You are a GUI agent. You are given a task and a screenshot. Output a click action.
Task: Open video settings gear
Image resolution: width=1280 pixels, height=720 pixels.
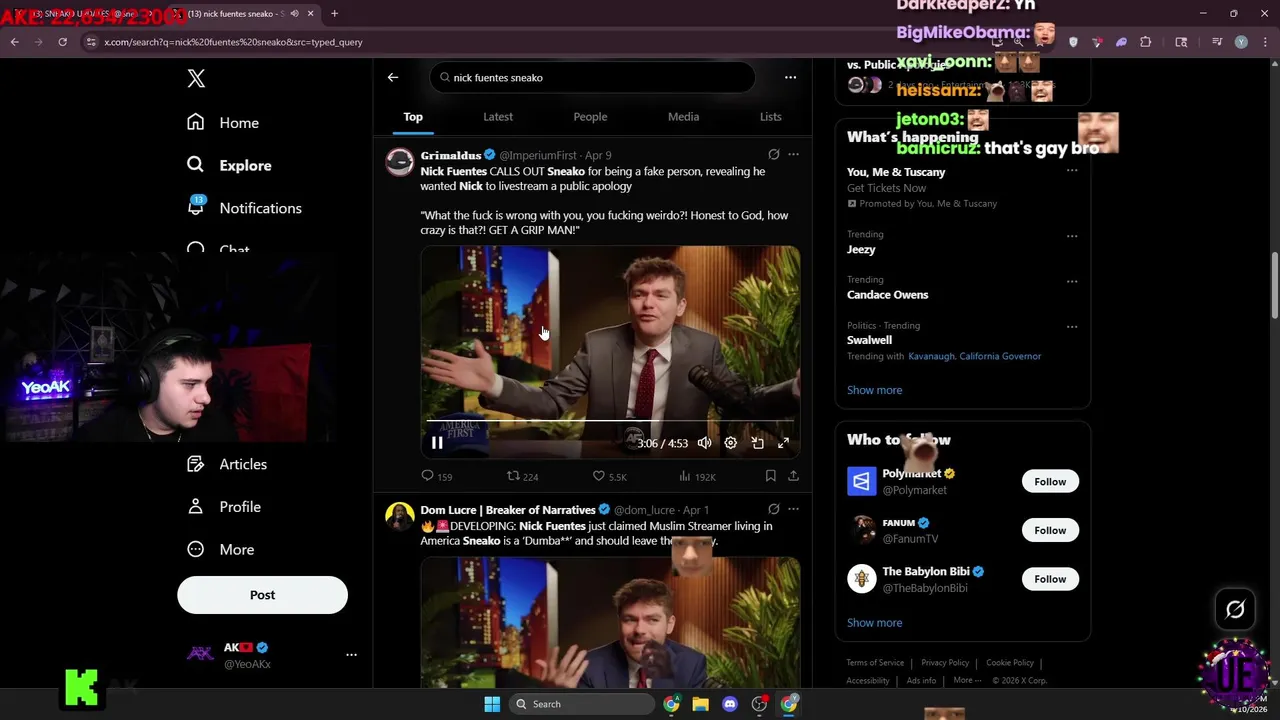pyautogui.click(x=731, y=443)
